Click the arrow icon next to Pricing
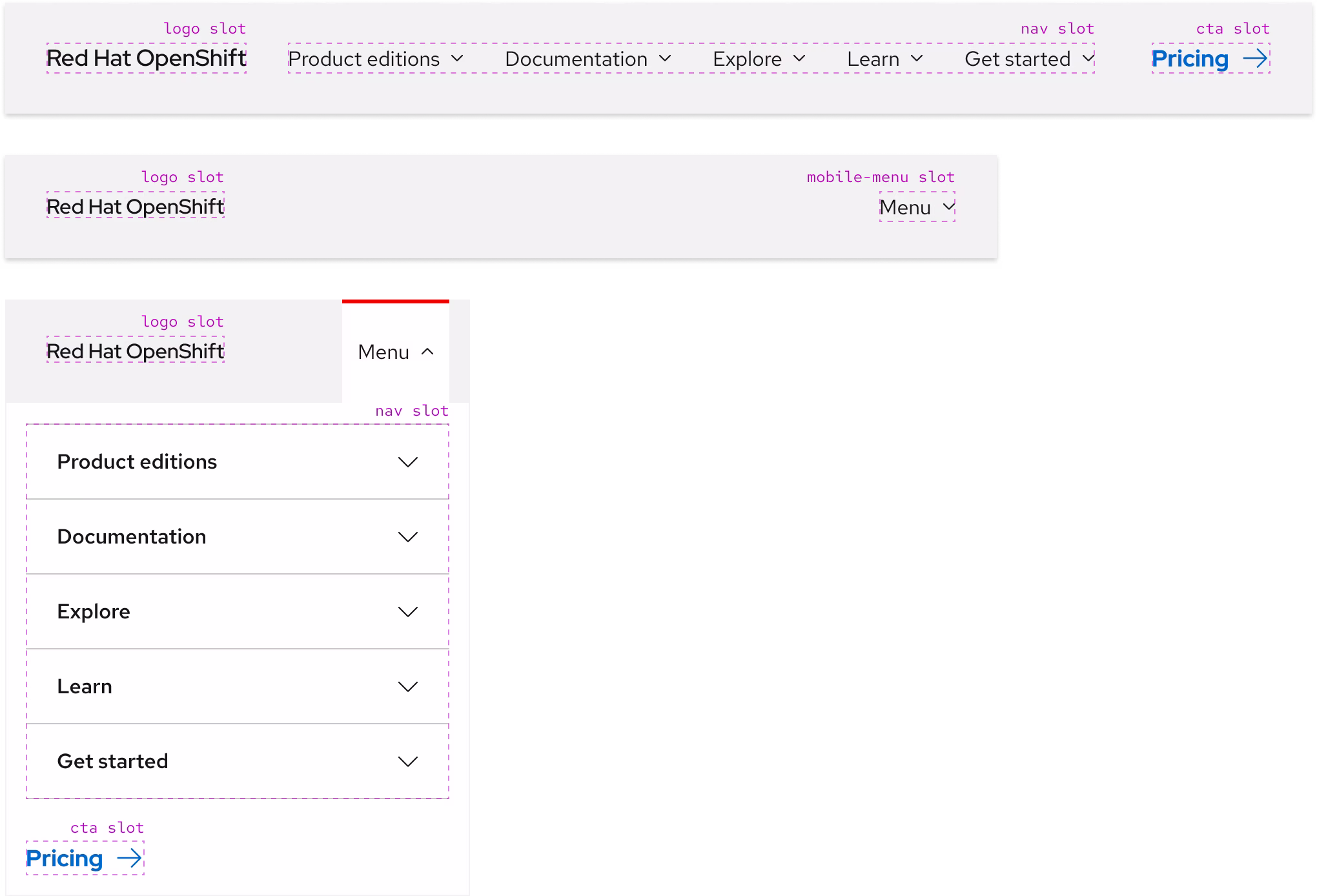Viewport: 1317px width, 896px height. coord(1254,59)
